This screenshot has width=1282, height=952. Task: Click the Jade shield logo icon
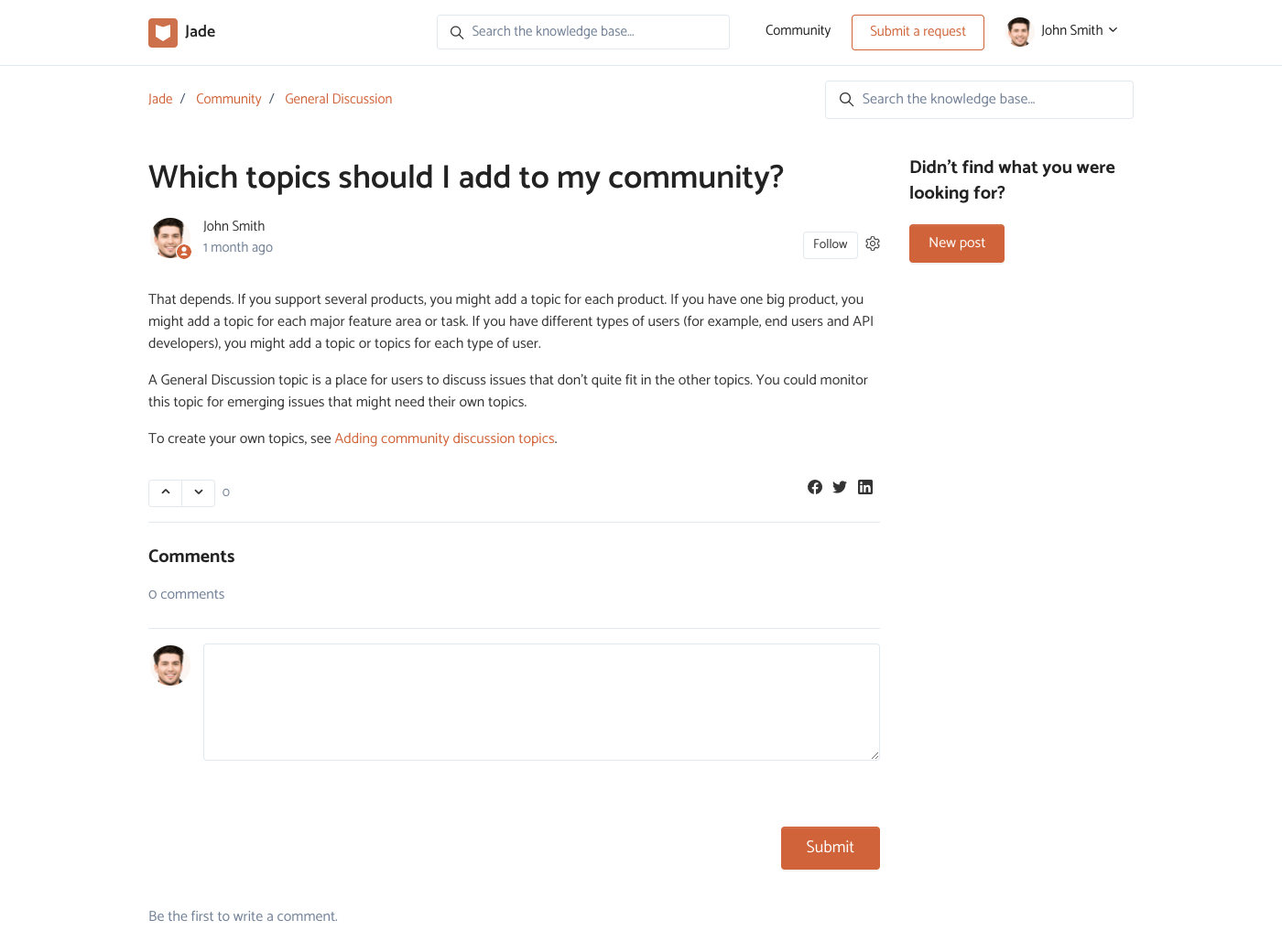[x=163, y=33]
